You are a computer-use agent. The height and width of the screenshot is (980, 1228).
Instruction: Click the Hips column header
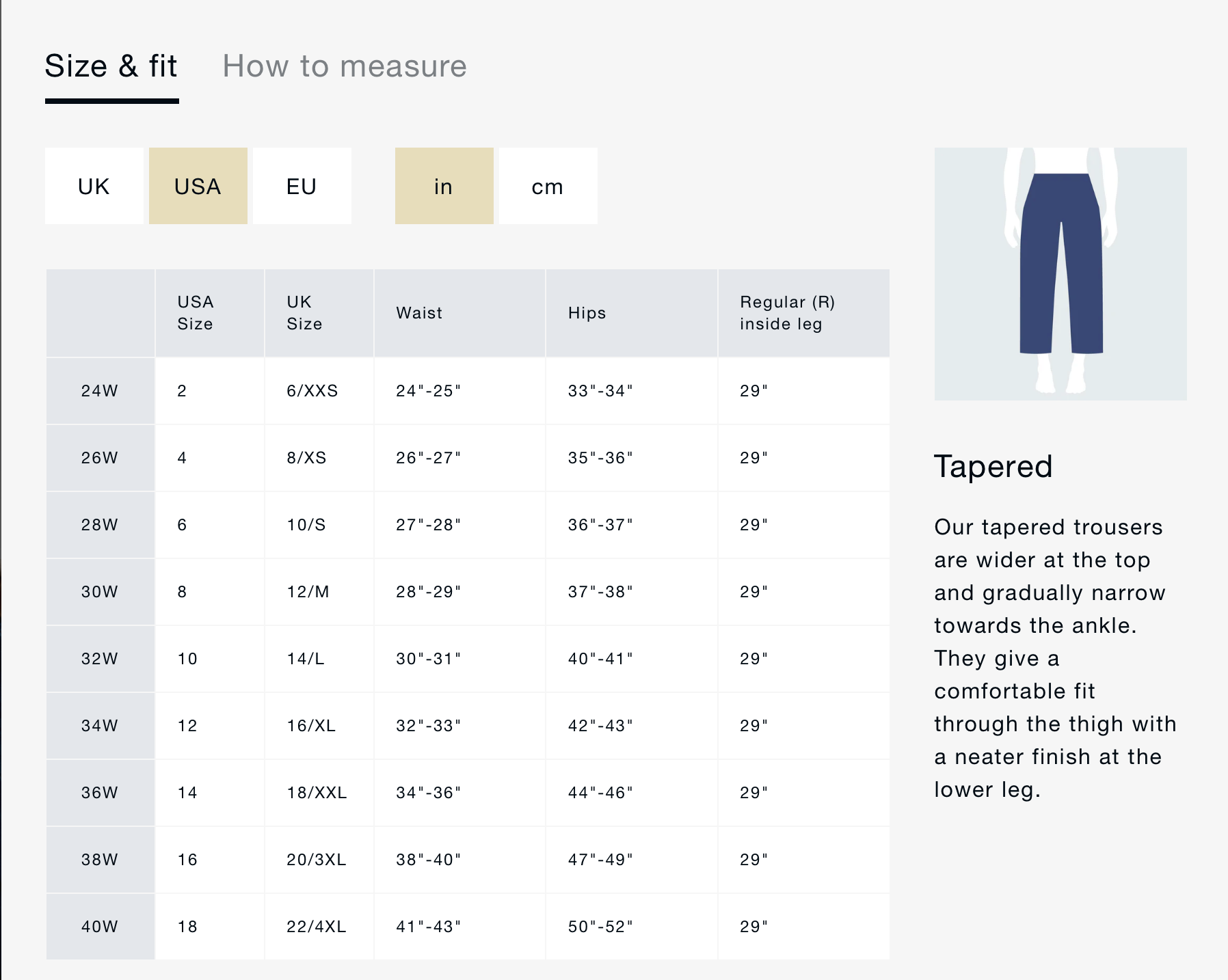pyautogui.click(x=587, y=313)
